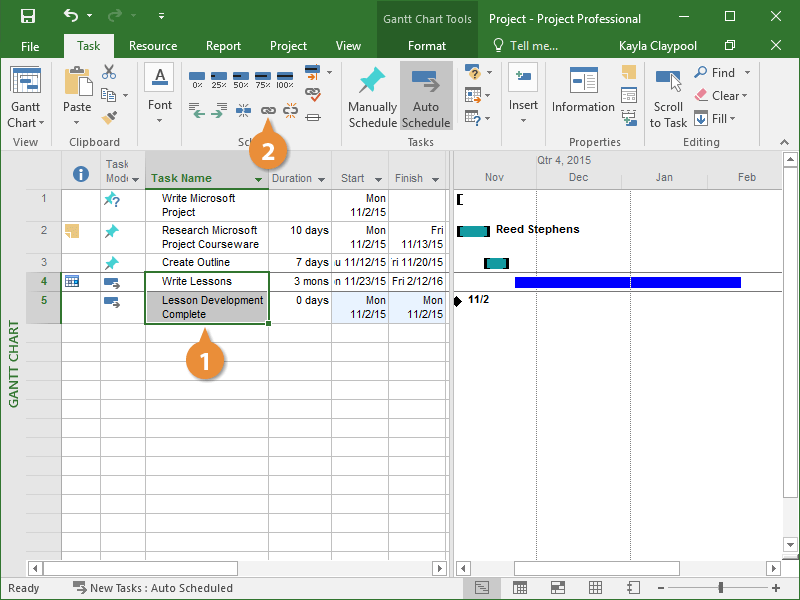Open Task Information from the ribbon
This screenshot has width=800, height=600.
coord(583,90)
